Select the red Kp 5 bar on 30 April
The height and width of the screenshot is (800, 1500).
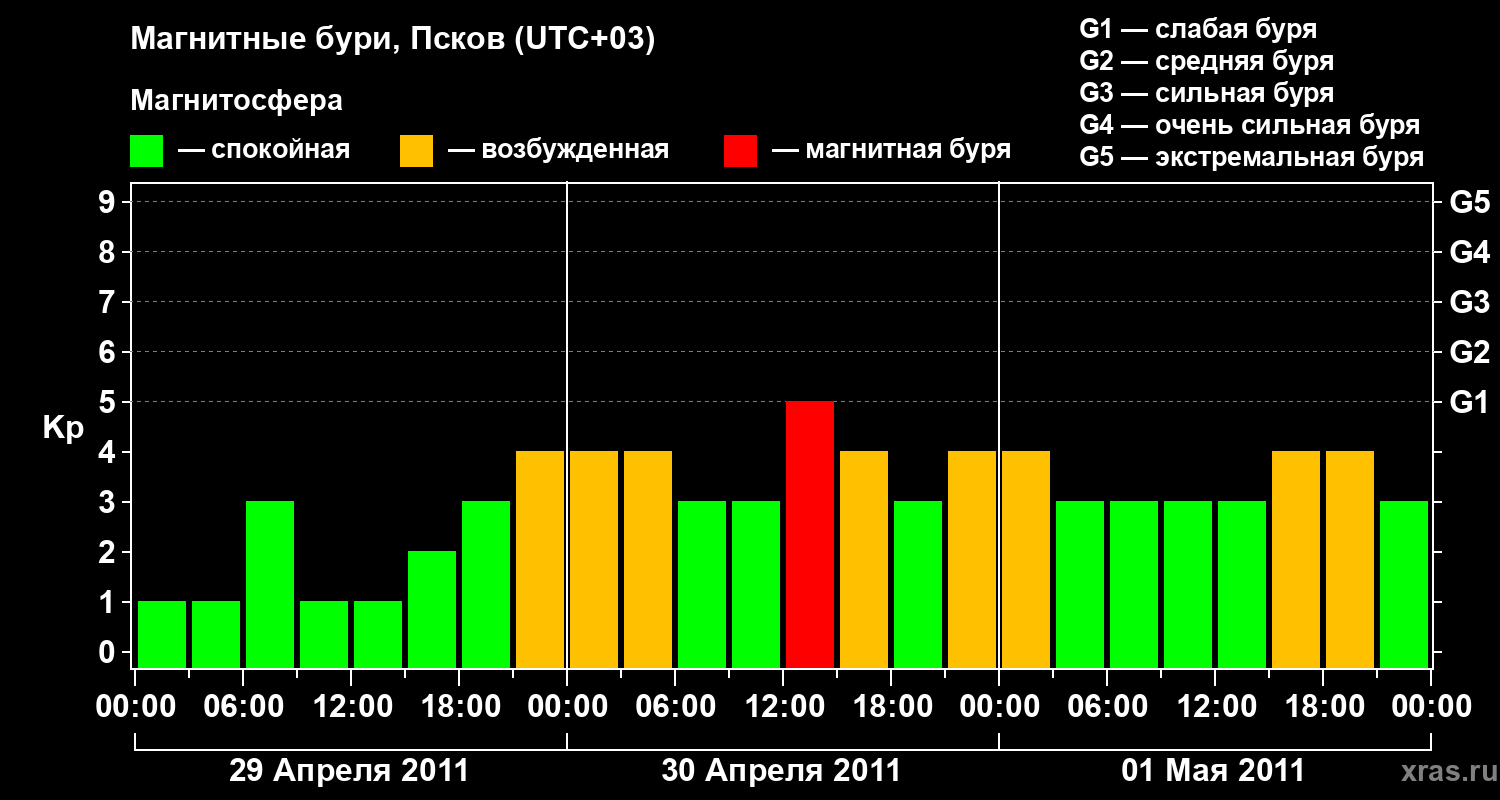pos(810,534)
